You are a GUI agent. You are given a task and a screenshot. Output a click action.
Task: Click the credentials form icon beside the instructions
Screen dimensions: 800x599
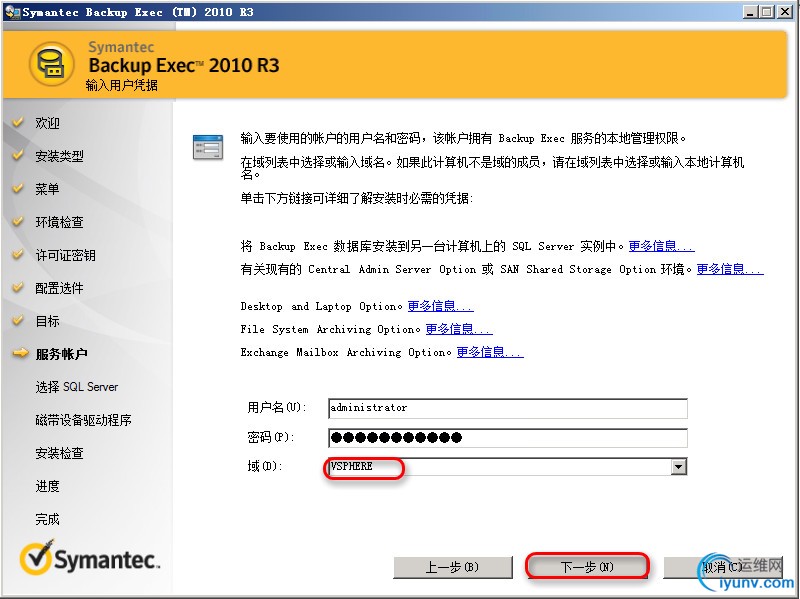208,147
